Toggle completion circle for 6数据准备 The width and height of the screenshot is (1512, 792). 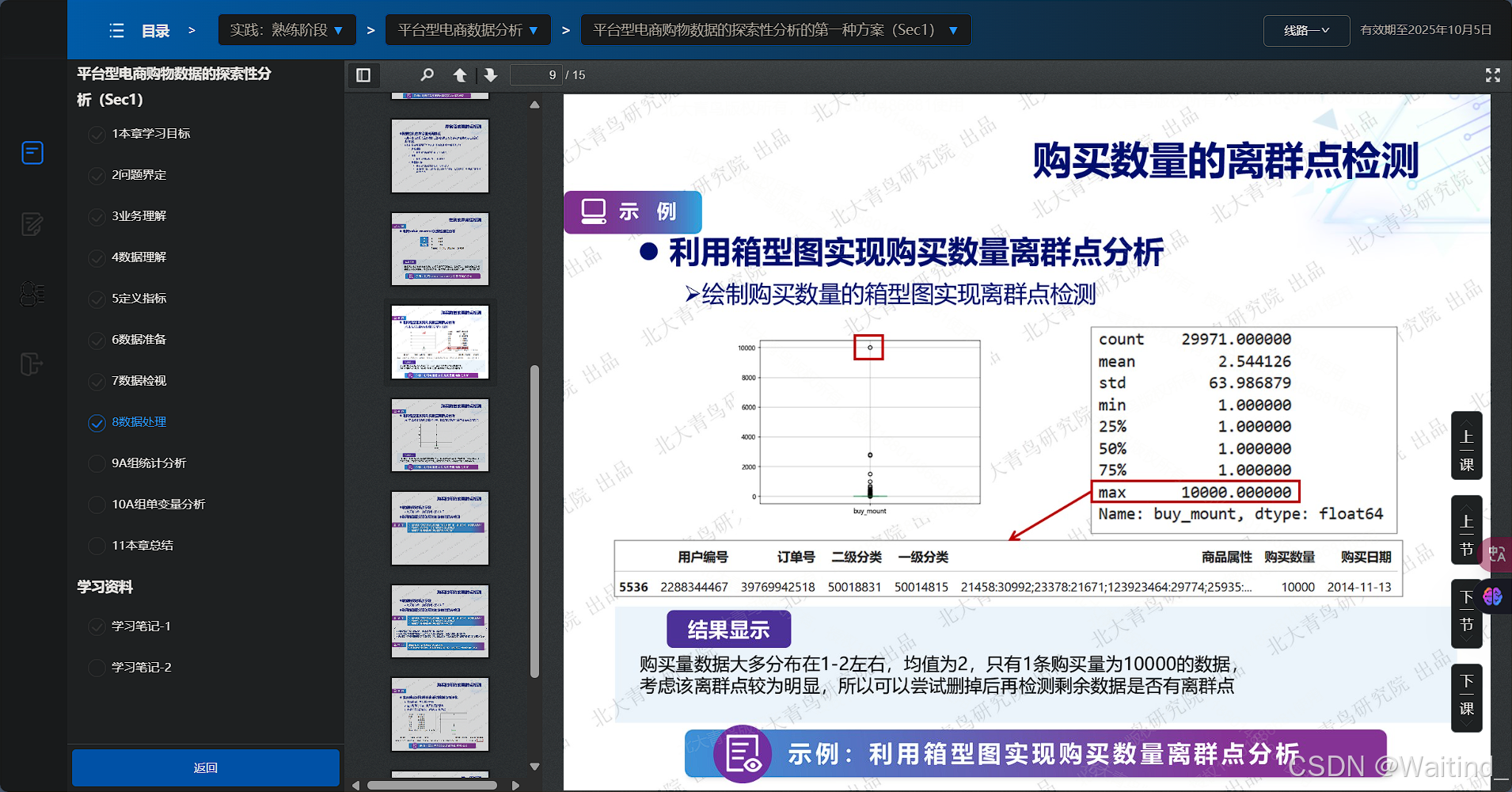[97, 341]
